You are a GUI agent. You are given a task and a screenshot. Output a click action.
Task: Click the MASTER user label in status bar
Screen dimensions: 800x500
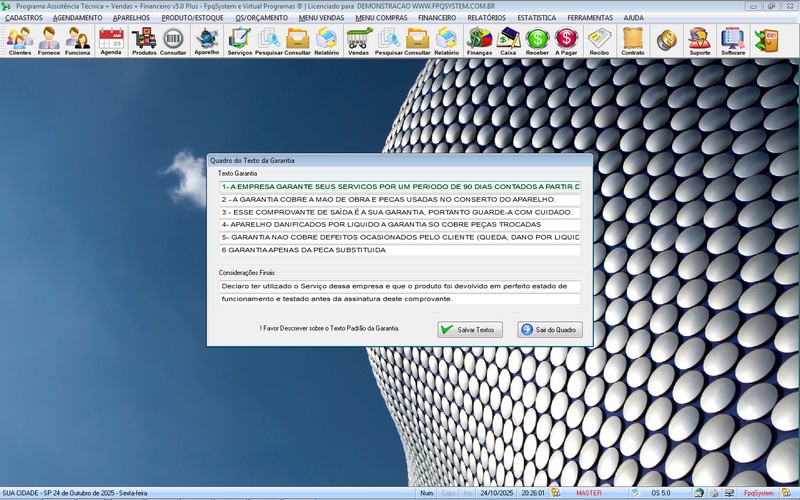[x=589, y=493]
